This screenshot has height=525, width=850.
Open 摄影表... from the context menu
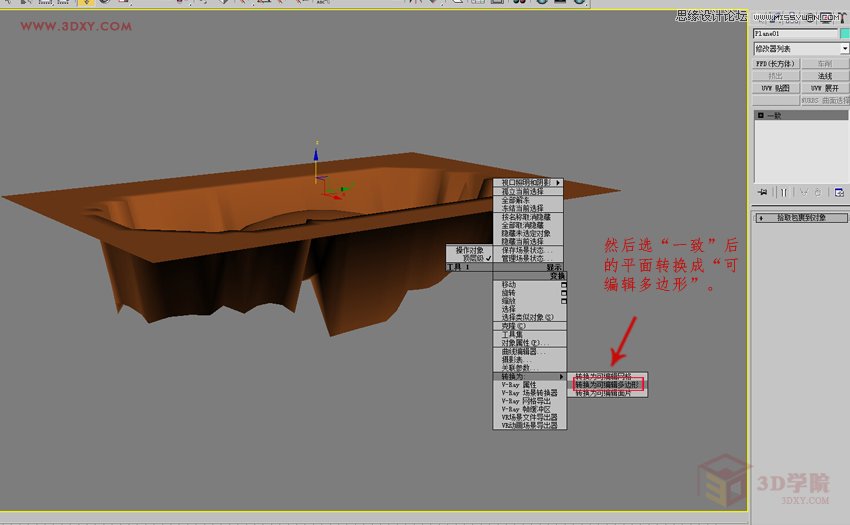tap(530, 360)
